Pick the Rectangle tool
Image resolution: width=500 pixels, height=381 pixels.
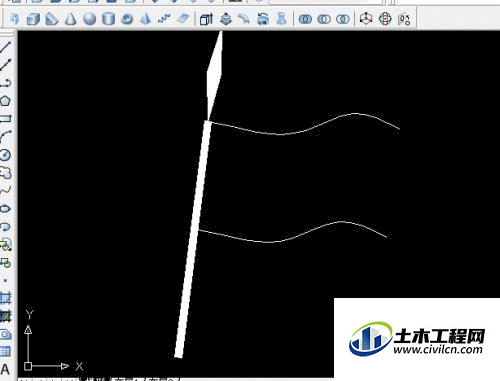pos(6,119)
